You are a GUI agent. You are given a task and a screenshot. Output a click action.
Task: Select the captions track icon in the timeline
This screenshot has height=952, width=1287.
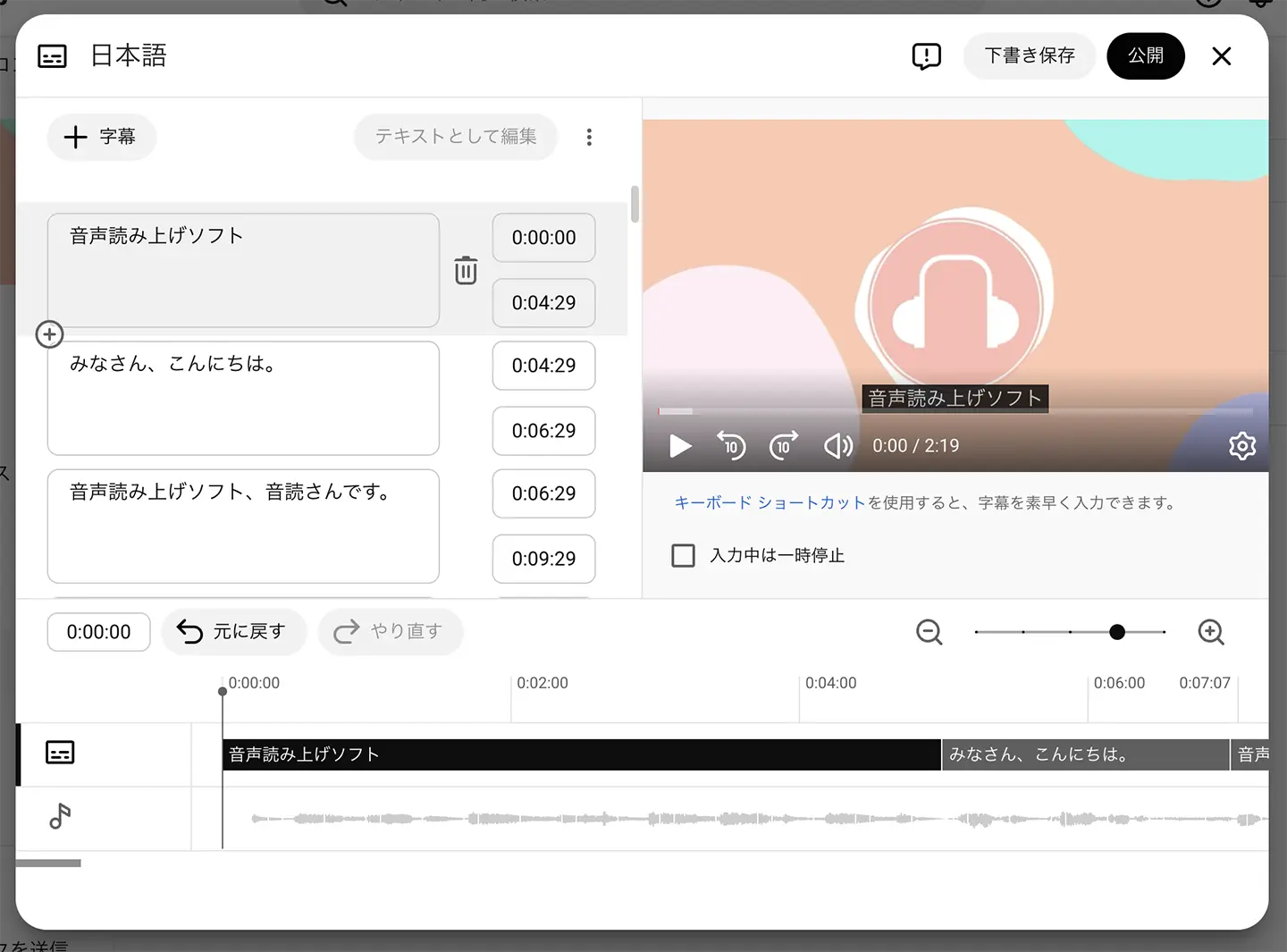click(60, 753)
